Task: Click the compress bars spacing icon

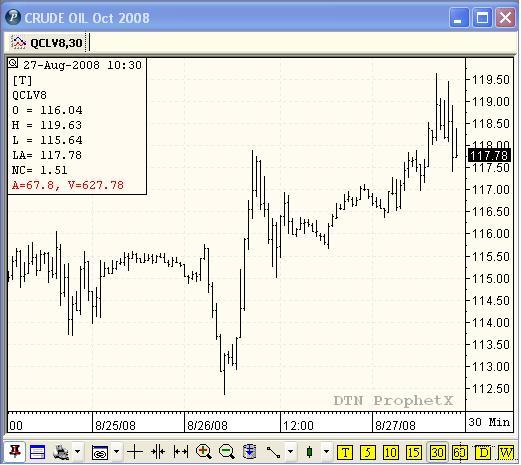Action: (158, 452)
